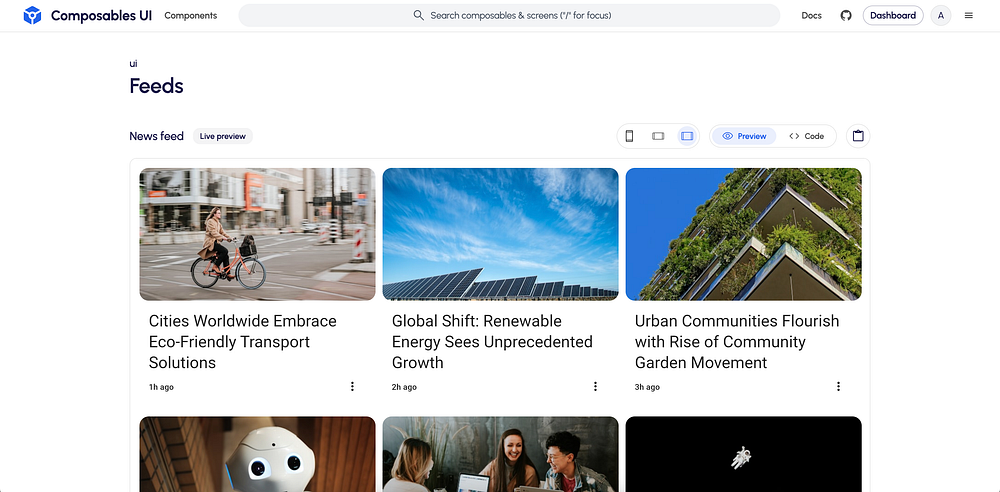
Task: Click the clipboard icon beside the Code tab
Action: click(x=858, y=136)
